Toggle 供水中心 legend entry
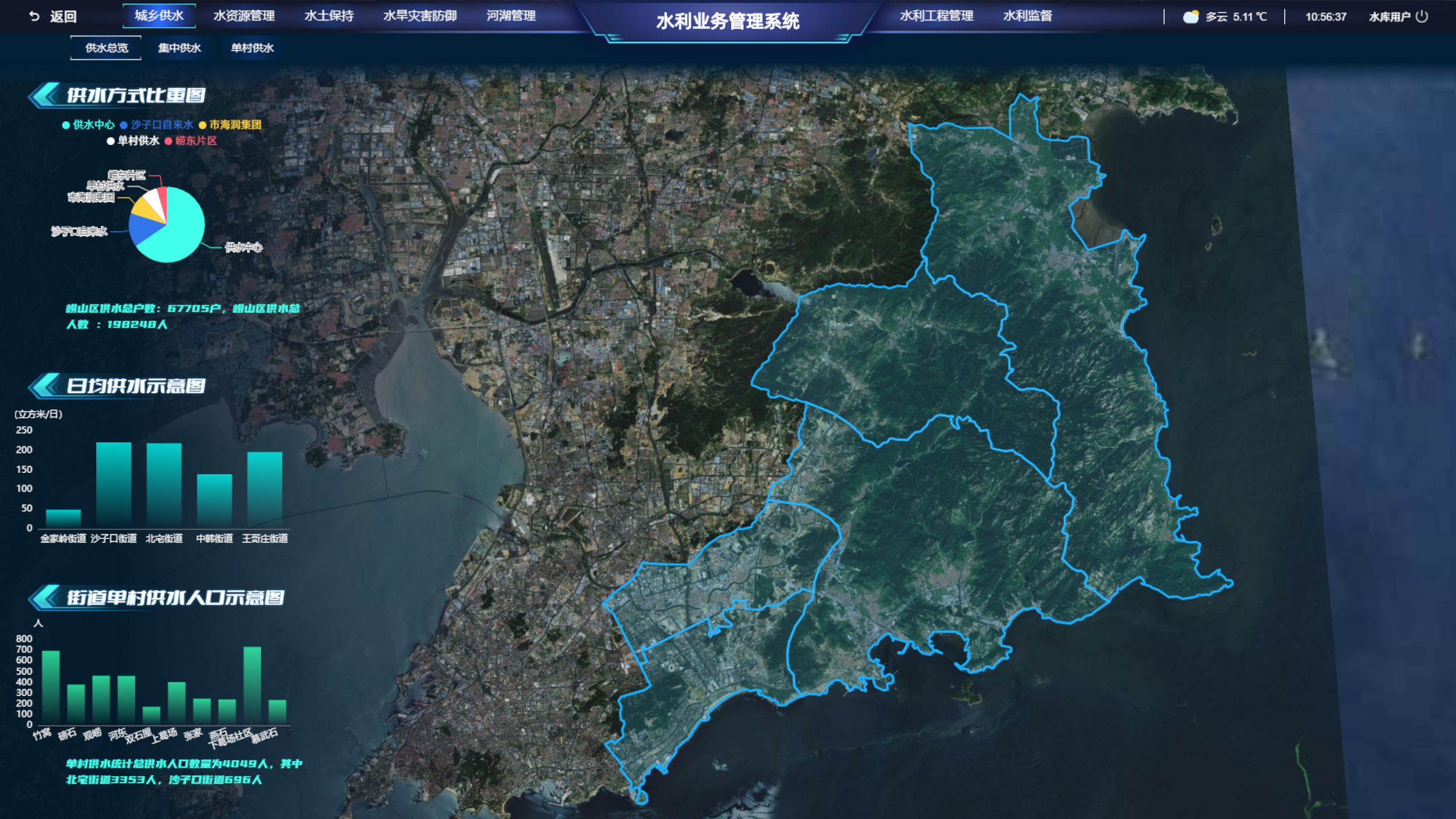 pos(88,125)
